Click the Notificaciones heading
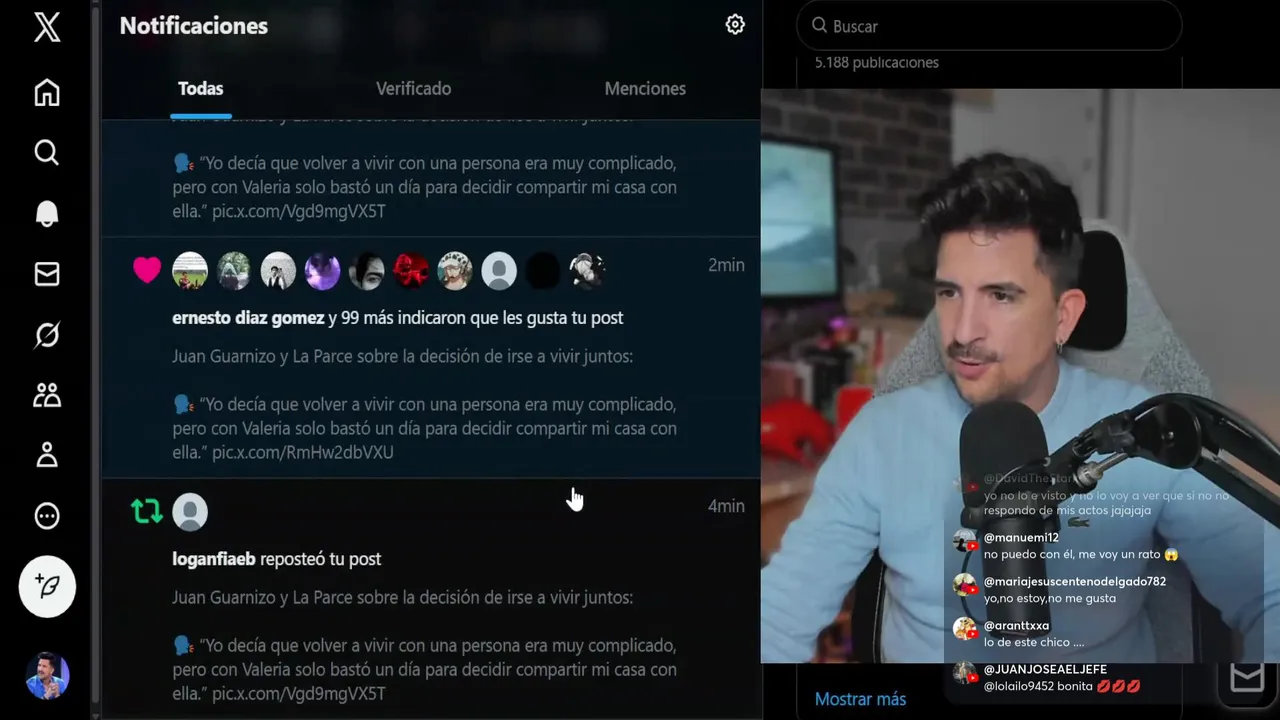The image size is (1280, 720). pos(194,26)
